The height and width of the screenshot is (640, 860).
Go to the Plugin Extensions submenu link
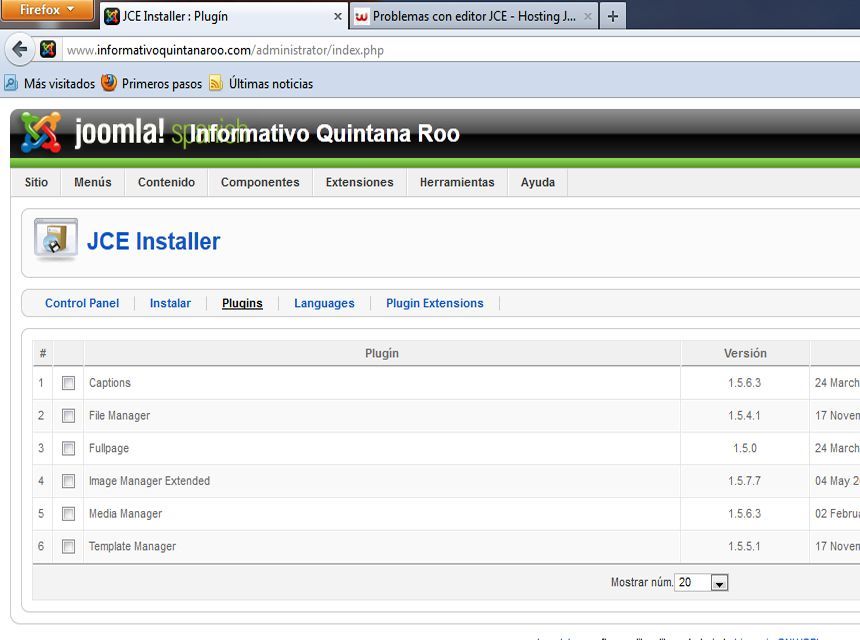click(x=435, y=303)
